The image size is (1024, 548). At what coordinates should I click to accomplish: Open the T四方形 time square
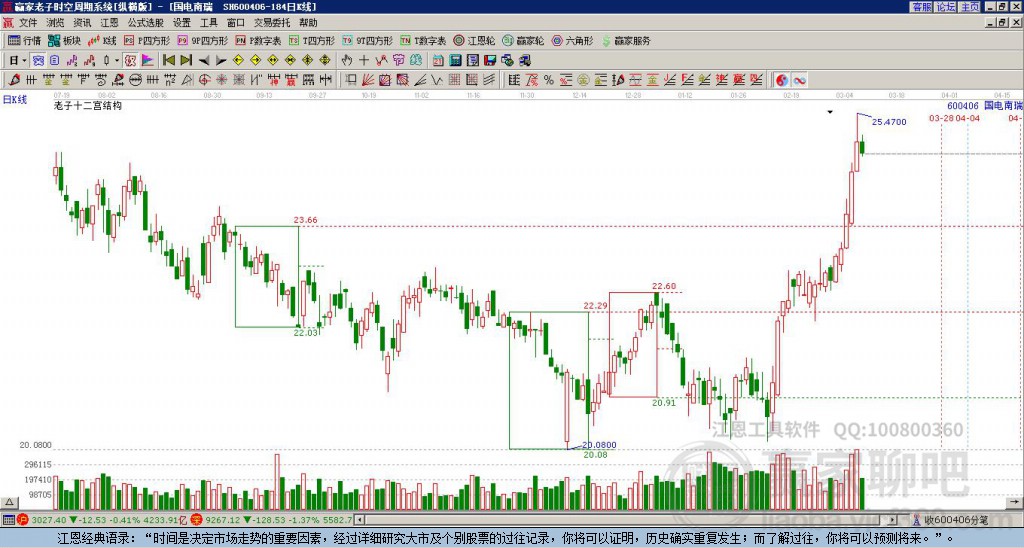pyautogui.click(x=311, y=40)
